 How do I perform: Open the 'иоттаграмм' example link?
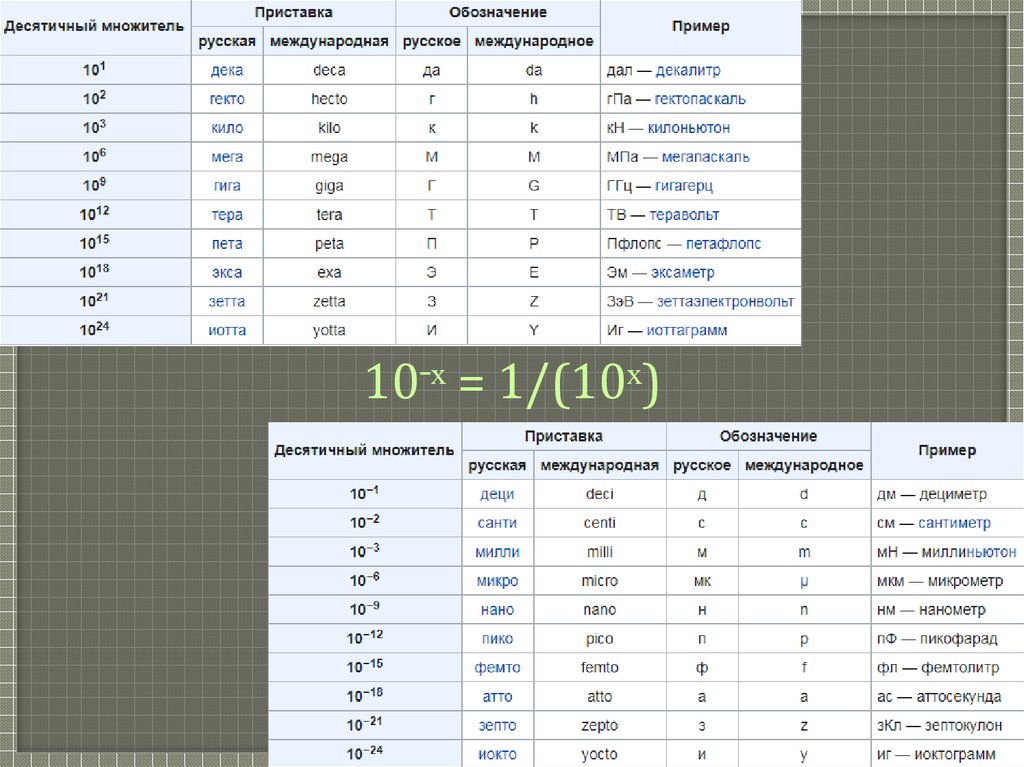pos(687,330)
